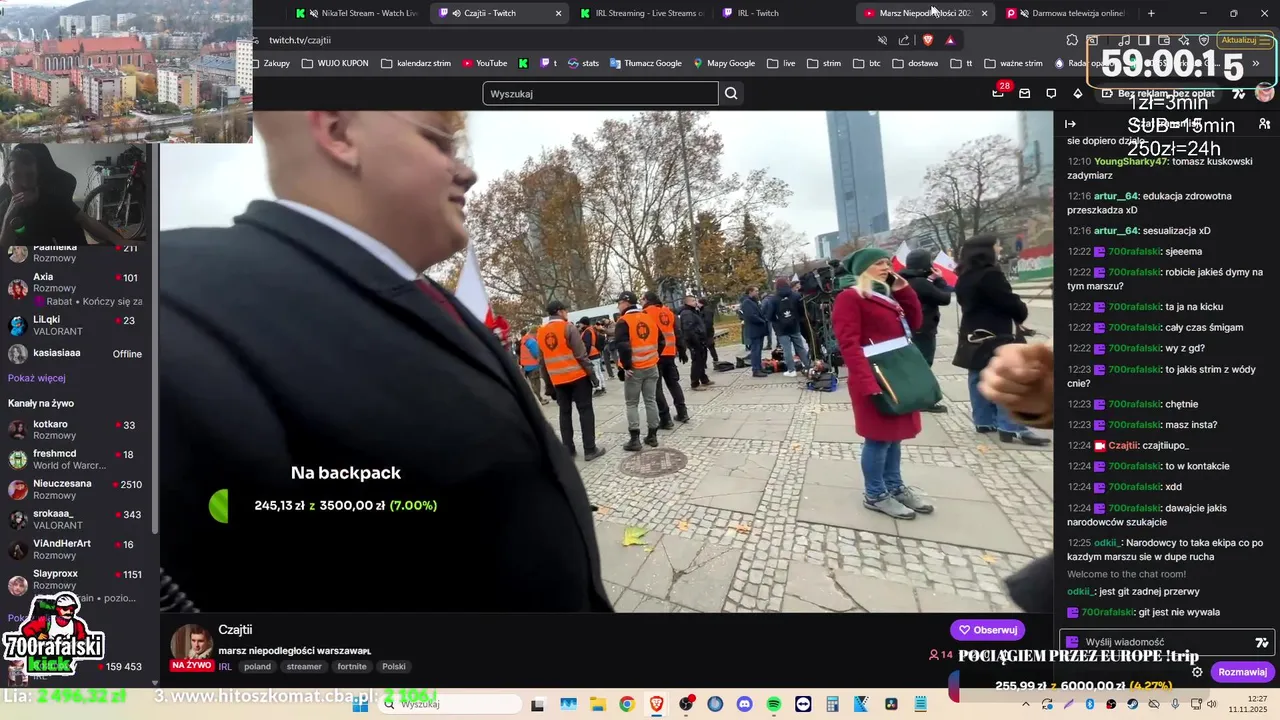Click the fortnite stream tag
Image resolution: width=1280 pixels, height=720 pixels.
(352, 666)
